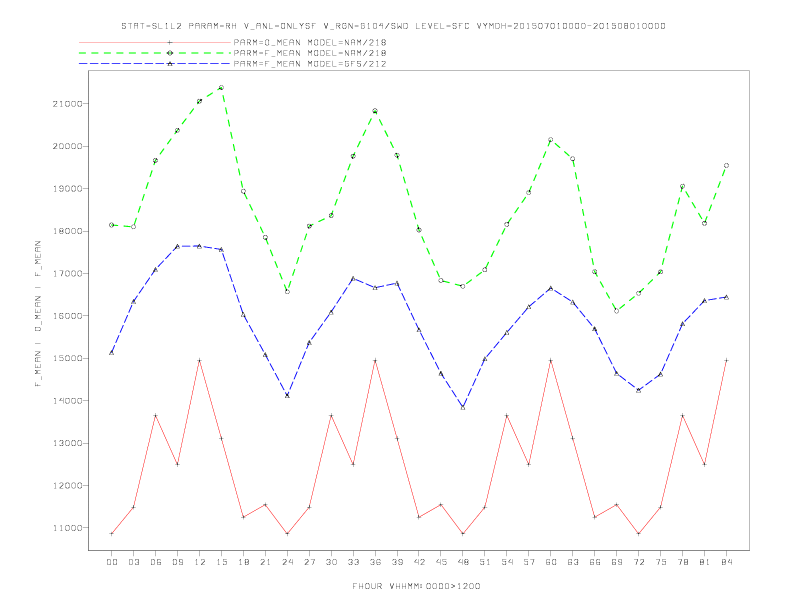Click the red O_MEAN marker at hour 72

point(638,534)
